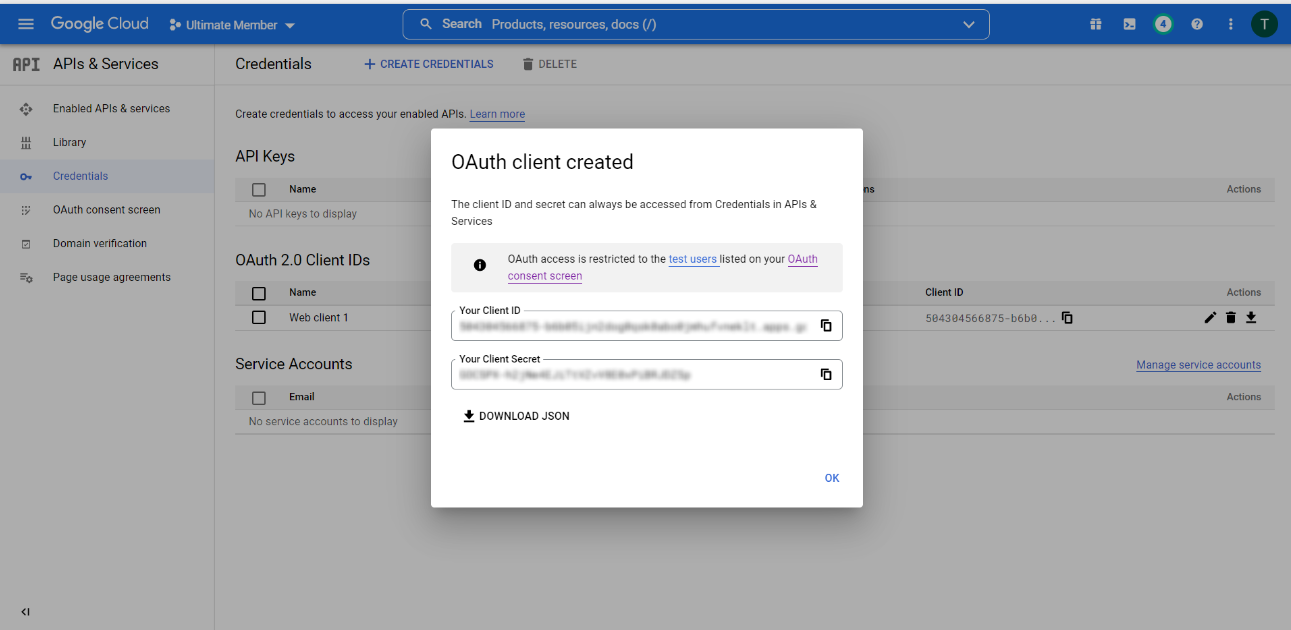Toggle the Service Accounts header checkbox

tap(259, 397)
